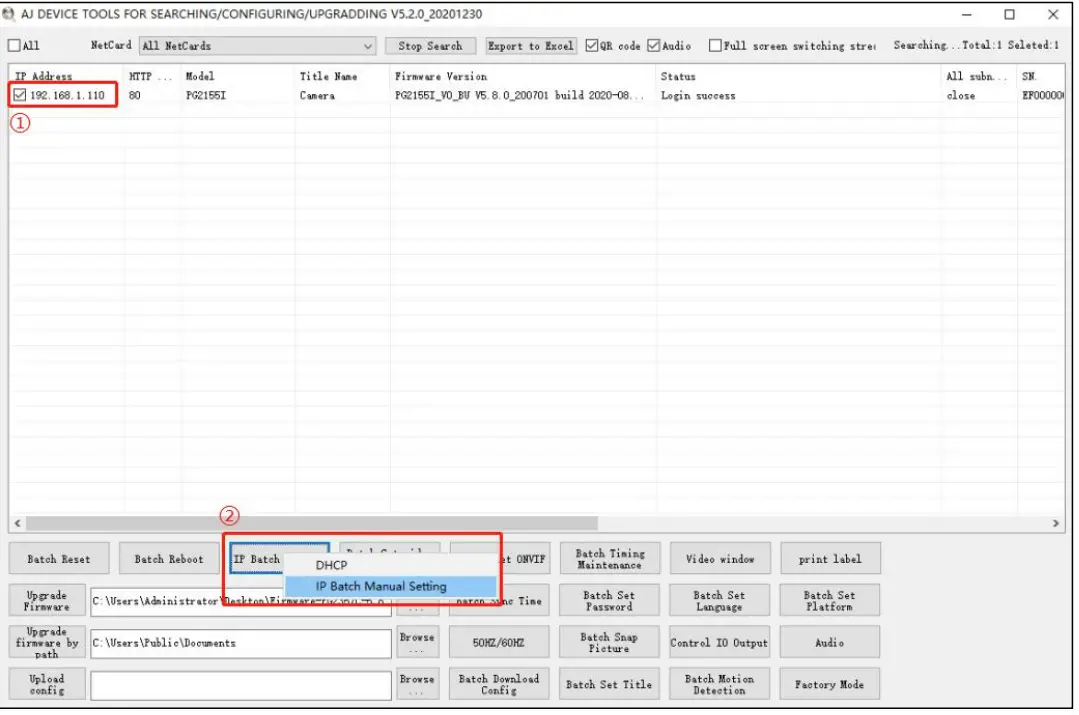The image size is (1079, 715).
Task: Click the Status column header
Action: pyautogui.click(x=798, y=76)
